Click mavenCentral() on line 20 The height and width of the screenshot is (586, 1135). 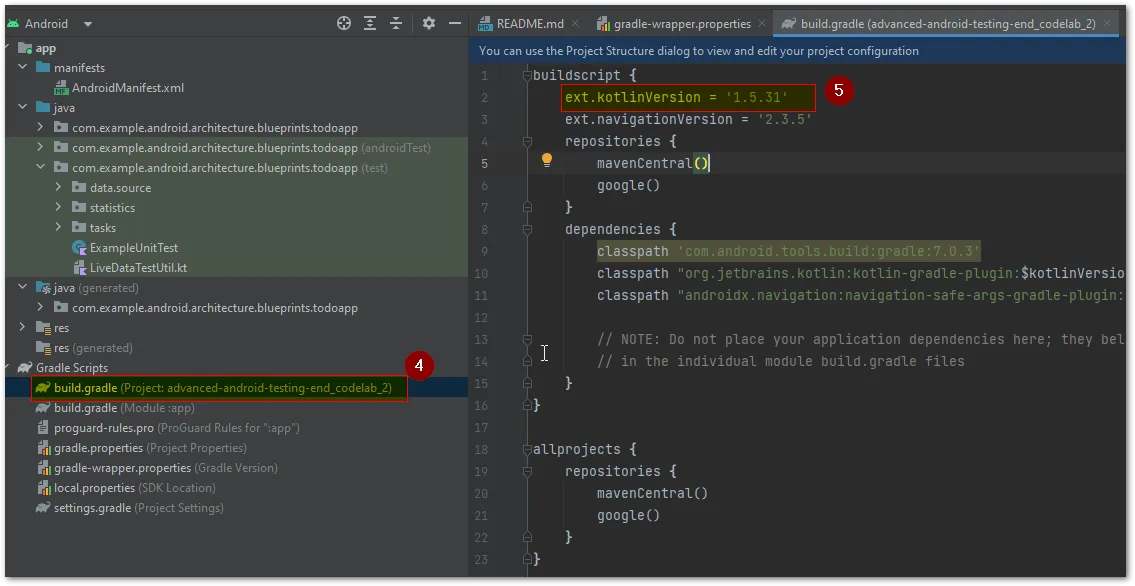(x=652, y=493)
